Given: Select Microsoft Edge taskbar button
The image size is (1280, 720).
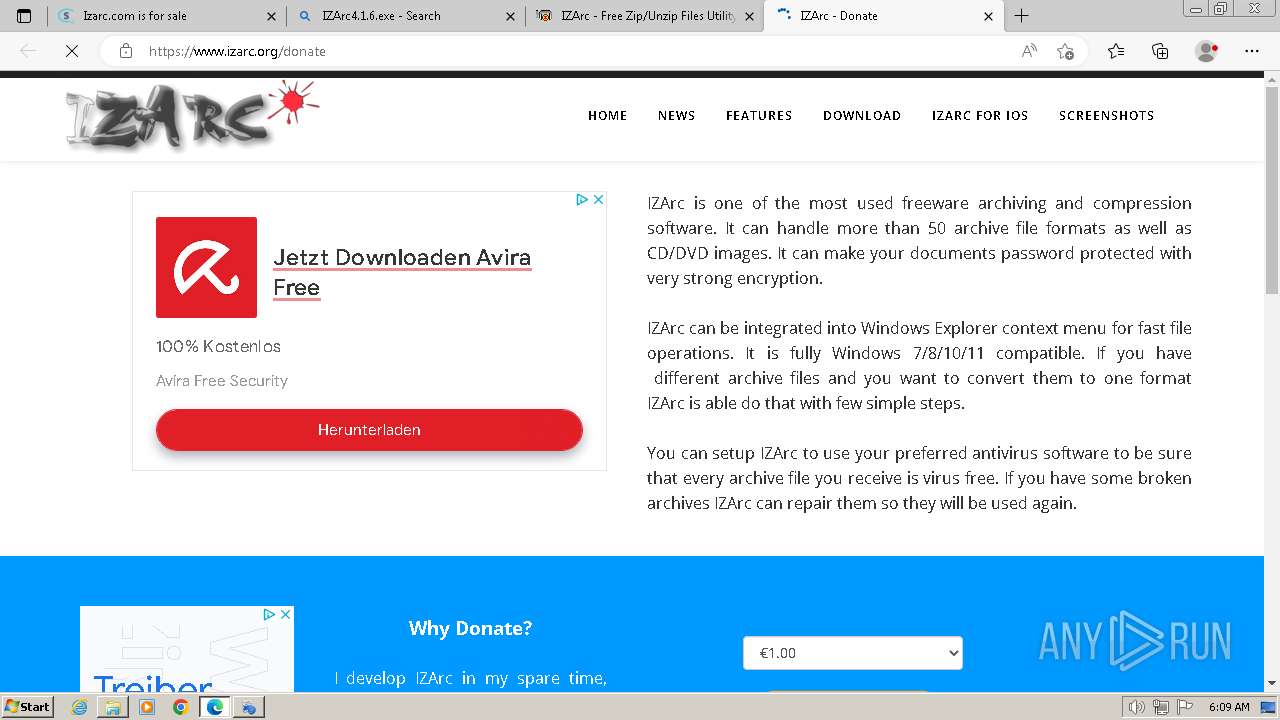Looking at the screenshot, I should 214,707.
